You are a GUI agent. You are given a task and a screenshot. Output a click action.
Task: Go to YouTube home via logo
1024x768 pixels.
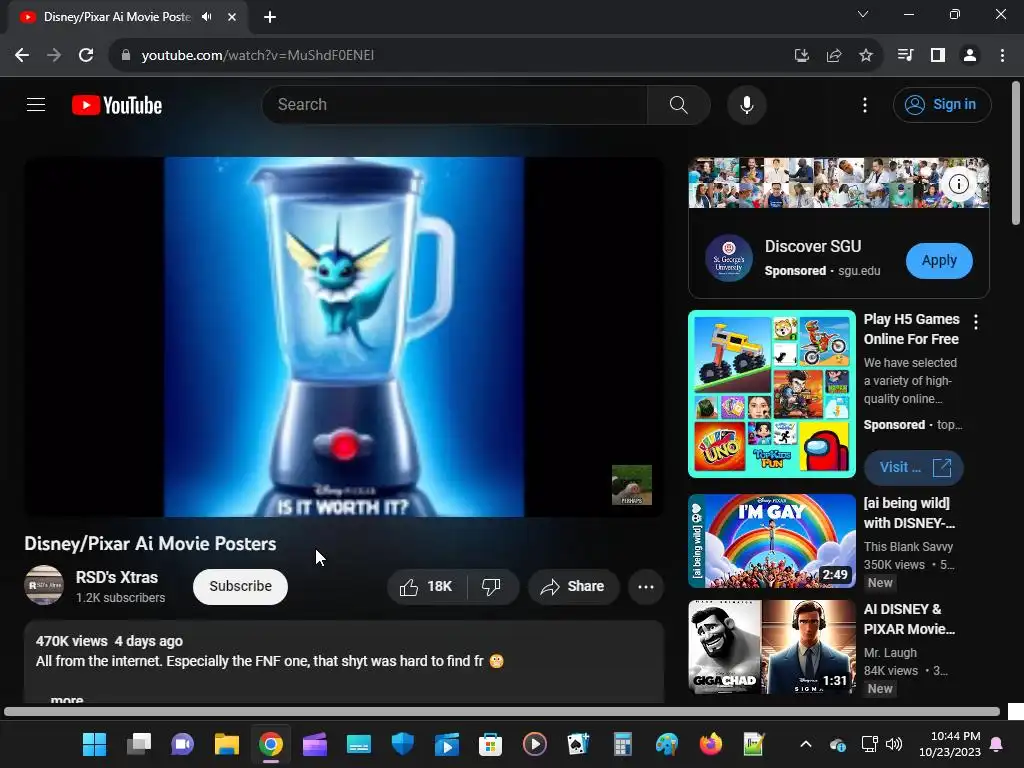(117, 105)
